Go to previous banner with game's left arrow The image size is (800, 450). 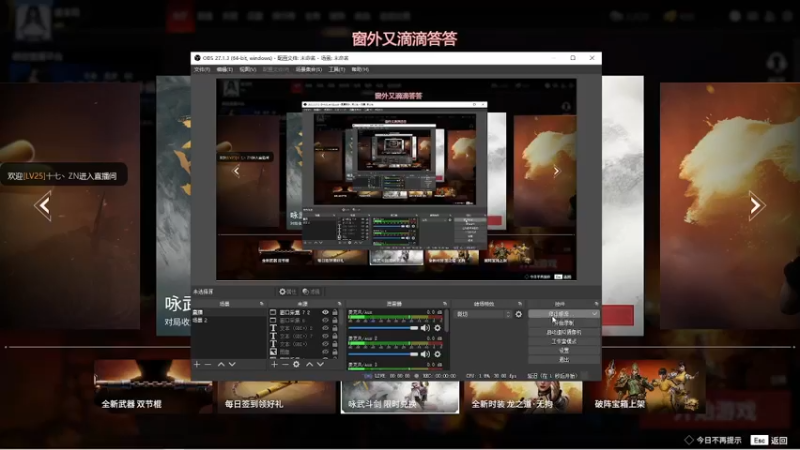click(x=43, y=206)
